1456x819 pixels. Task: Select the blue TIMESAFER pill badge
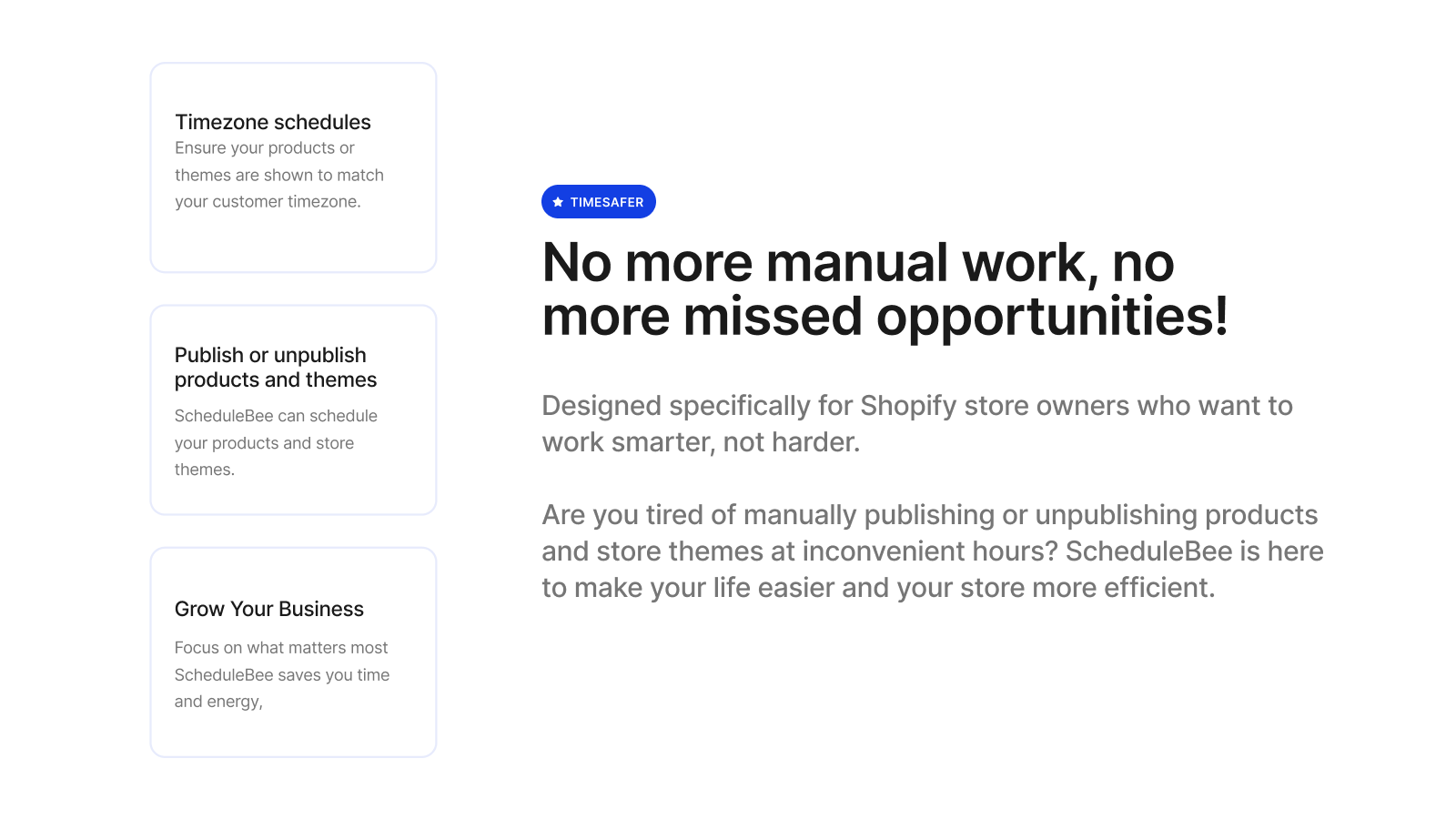point(598,201)
